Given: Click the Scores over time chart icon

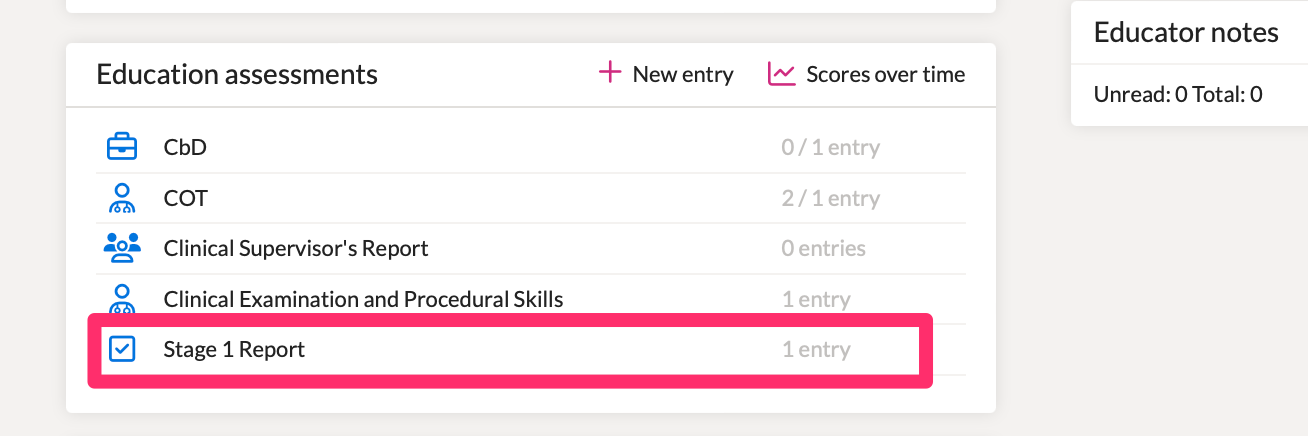Looking at the screenshot, I should coord(781,74).
